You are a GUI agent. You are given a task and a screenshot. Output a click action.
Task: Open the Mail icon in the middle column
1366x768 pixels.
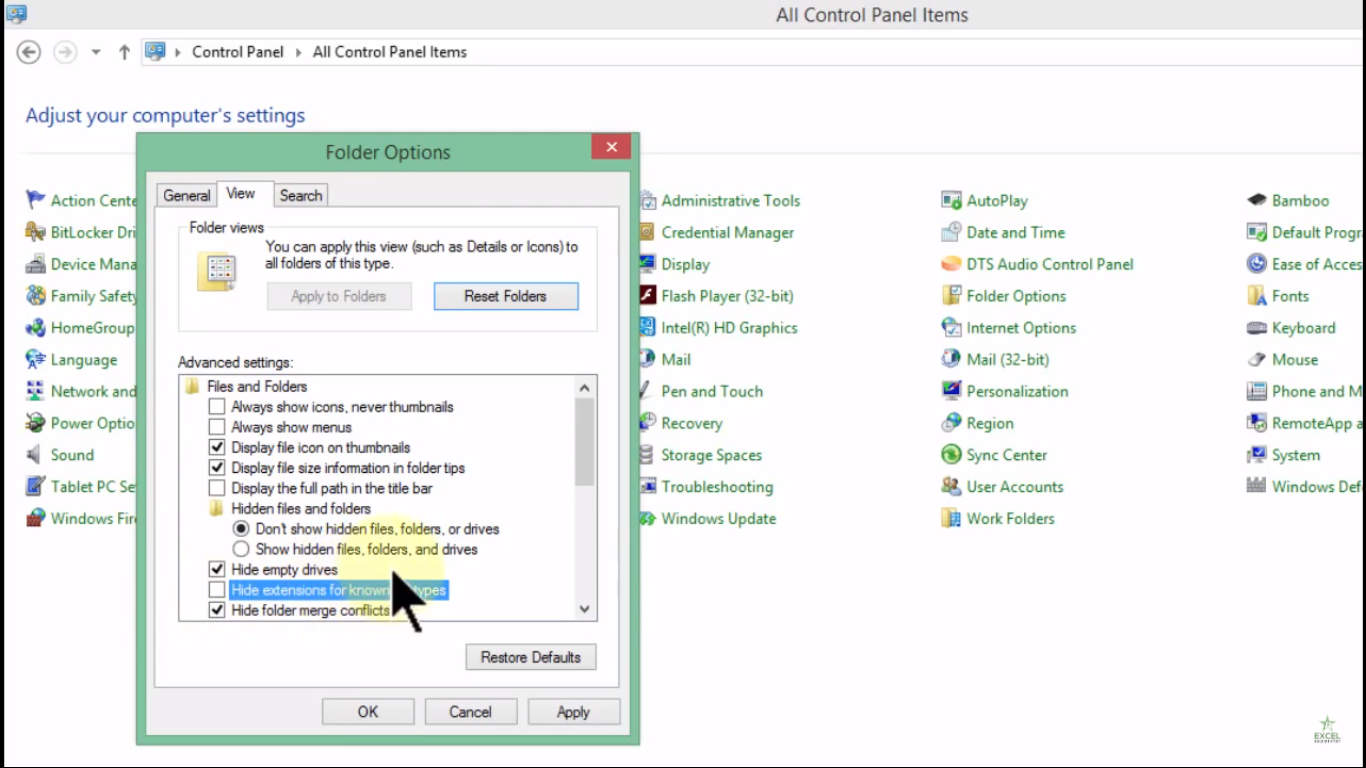666,359
